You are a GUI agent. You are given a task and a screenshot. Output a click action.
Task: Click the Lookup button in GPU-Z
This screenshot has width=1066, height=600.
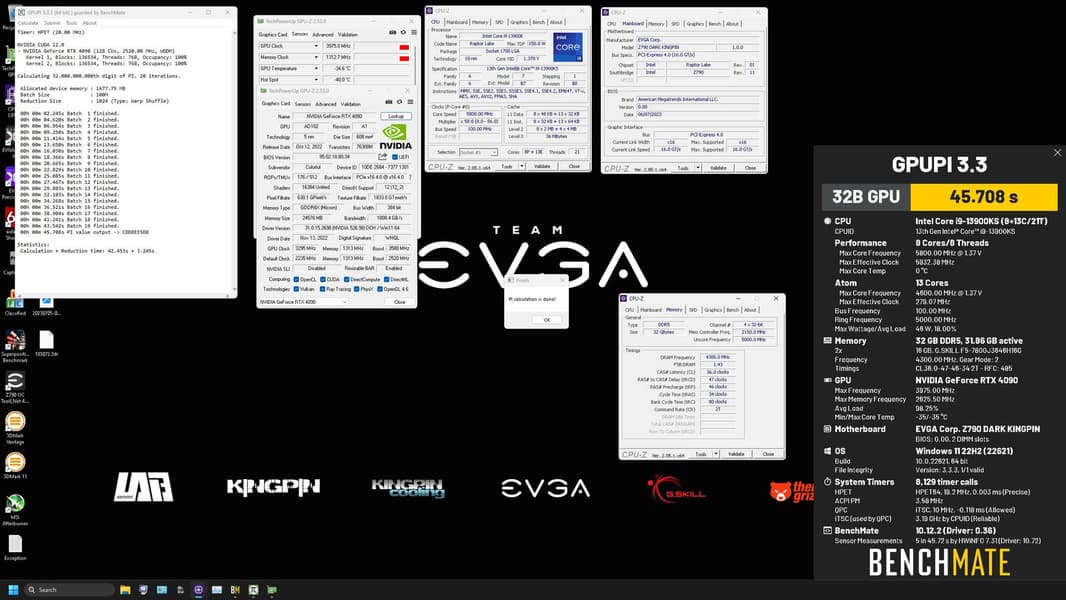pos(396,116)
